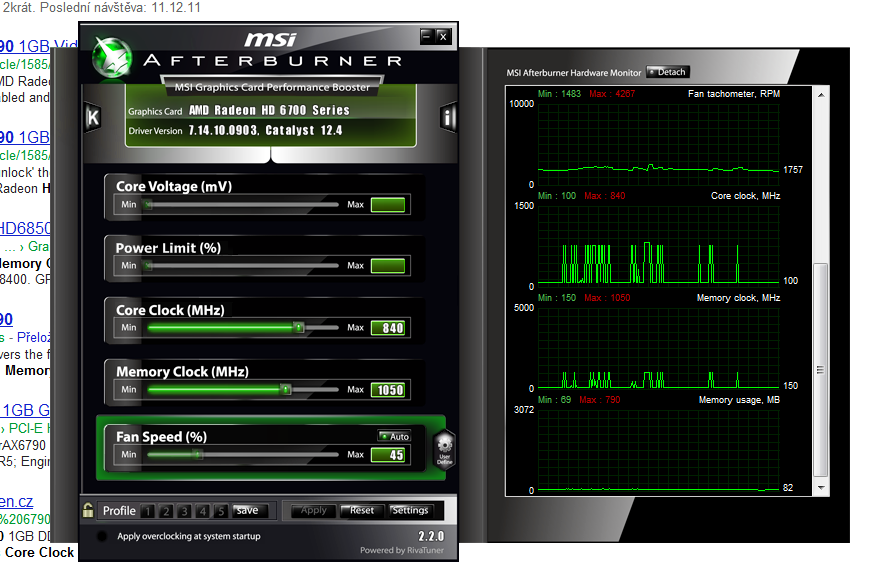This screenshot has height=572, width=888.
Task: Select profile slot 5
Action: [221, 511]
